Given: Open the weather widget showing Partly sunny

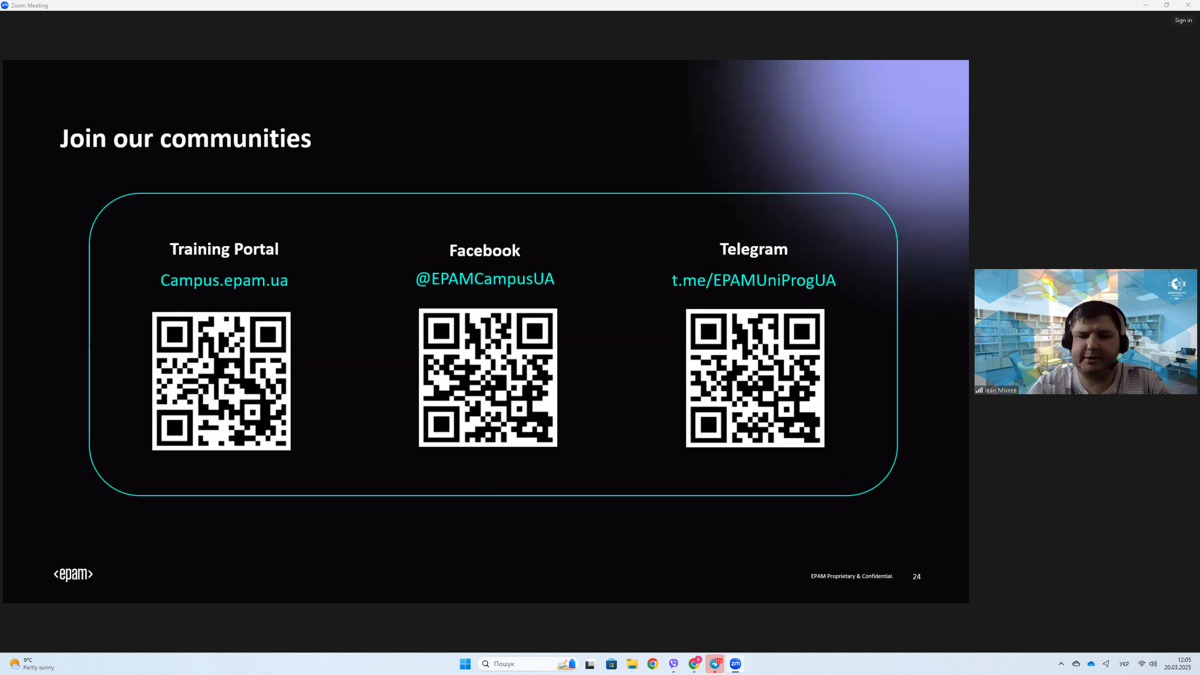Looking at the screenshot, I should (x=32, y=664).
